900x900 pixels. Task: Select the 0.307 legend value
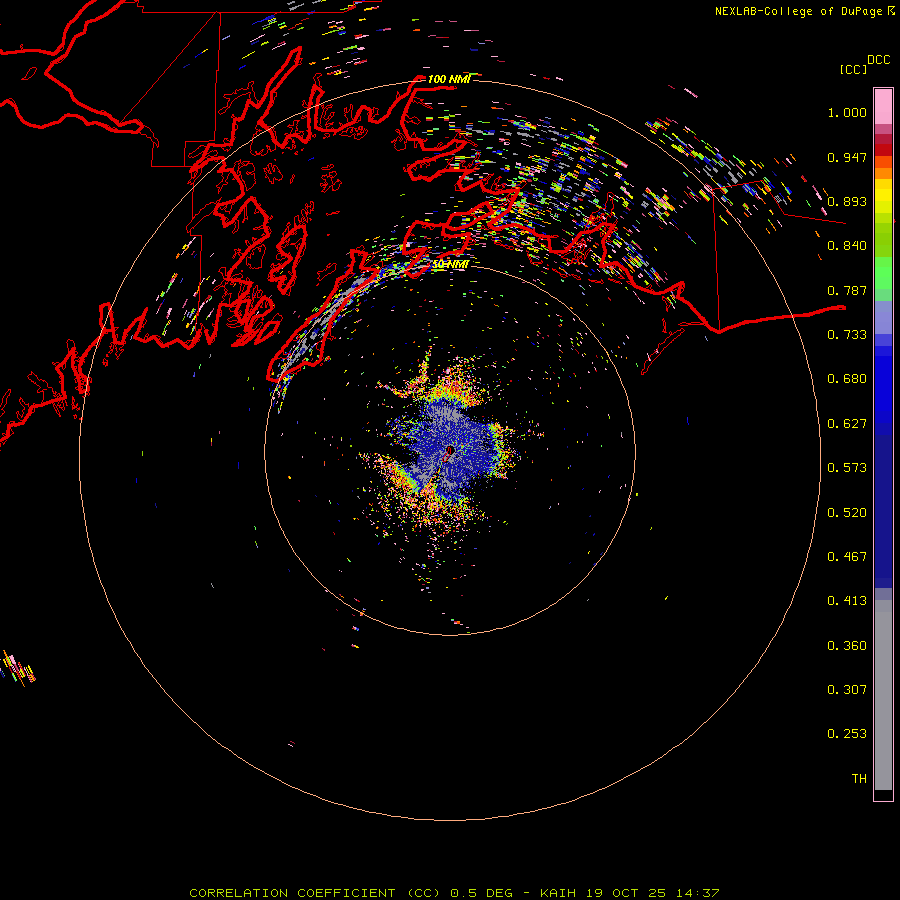pos(847,689)
